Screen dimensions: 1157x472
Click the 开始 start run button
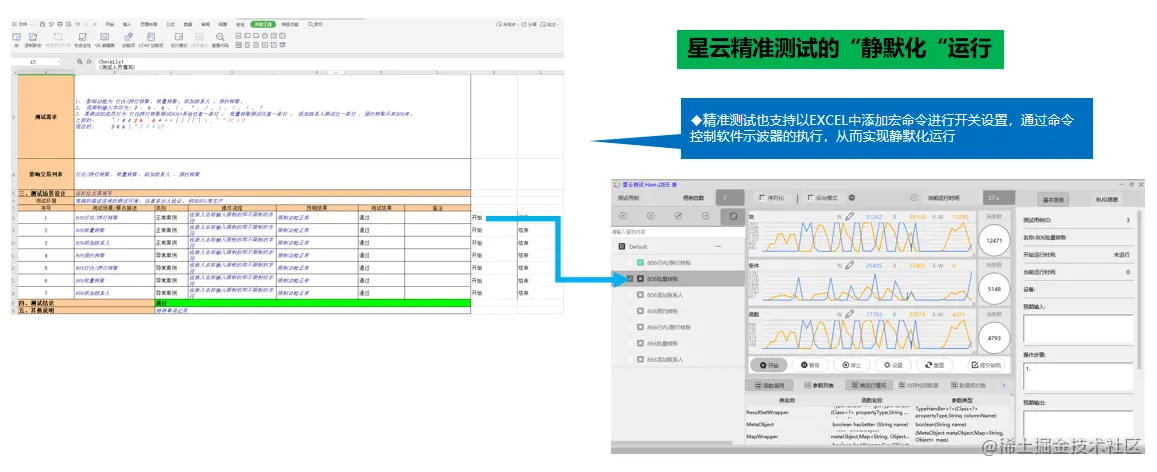coord(769,365)
